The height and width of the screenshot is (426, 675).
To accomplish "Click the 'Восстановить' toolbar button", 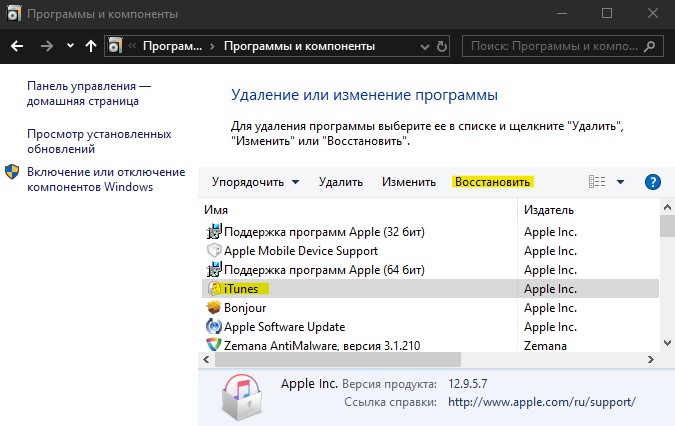I will 492,182.
